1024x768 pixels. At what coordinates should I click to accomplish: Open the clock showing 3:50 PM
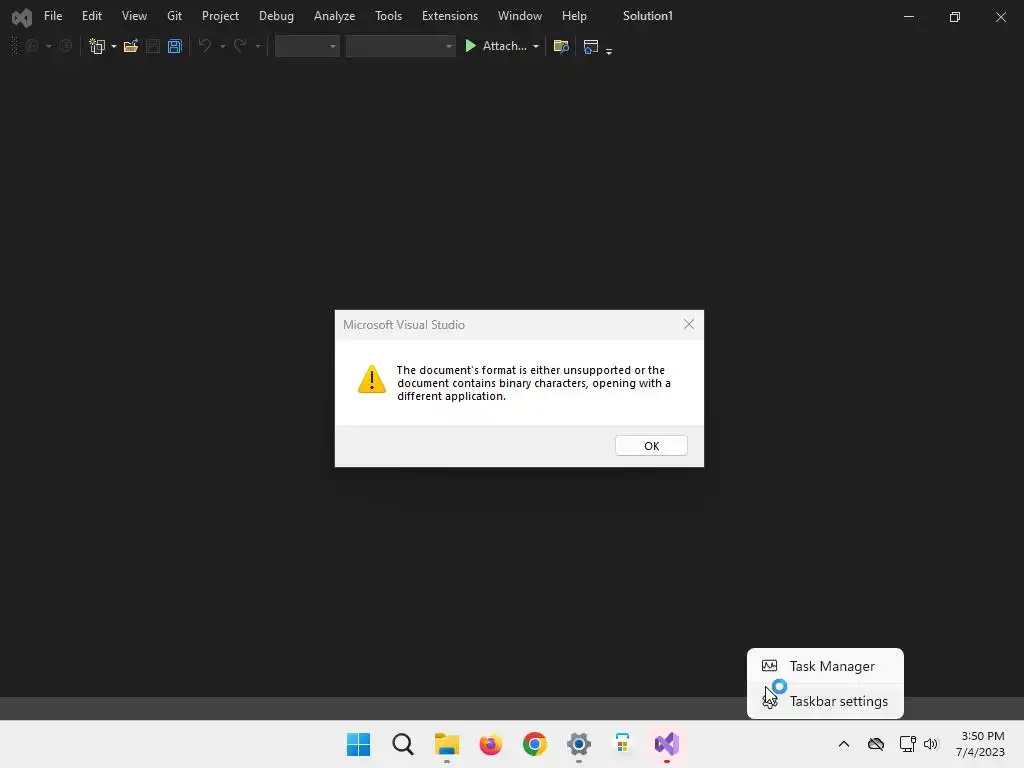[x=980, y=744]
